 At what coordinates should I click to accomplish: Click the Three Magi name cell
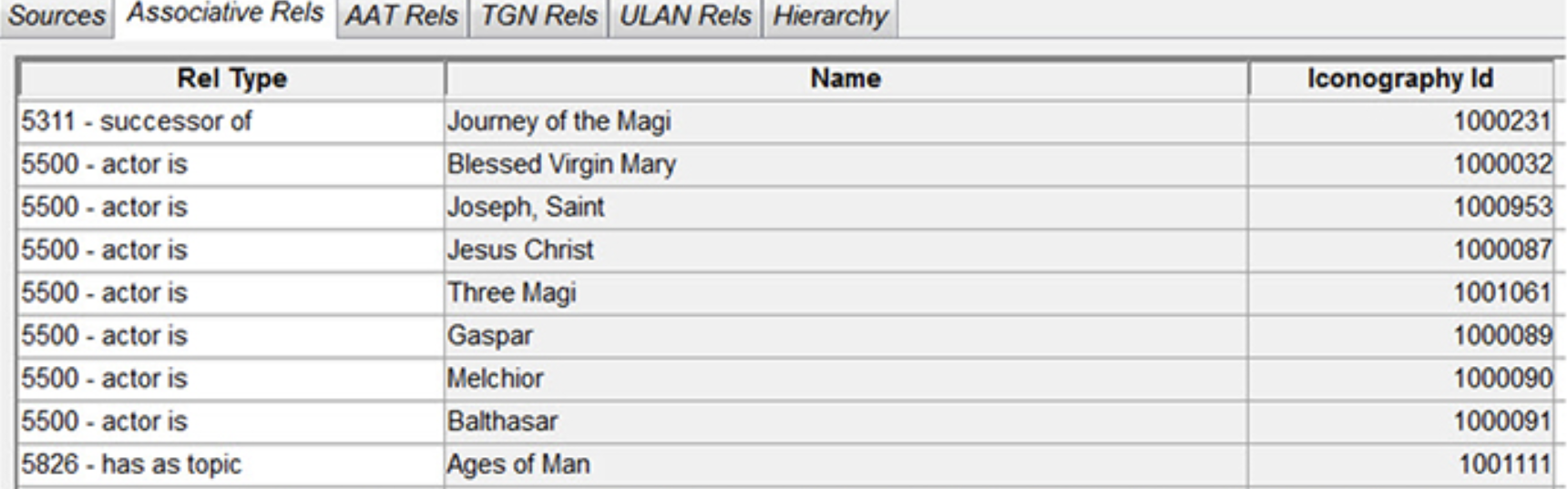(511, 292)
